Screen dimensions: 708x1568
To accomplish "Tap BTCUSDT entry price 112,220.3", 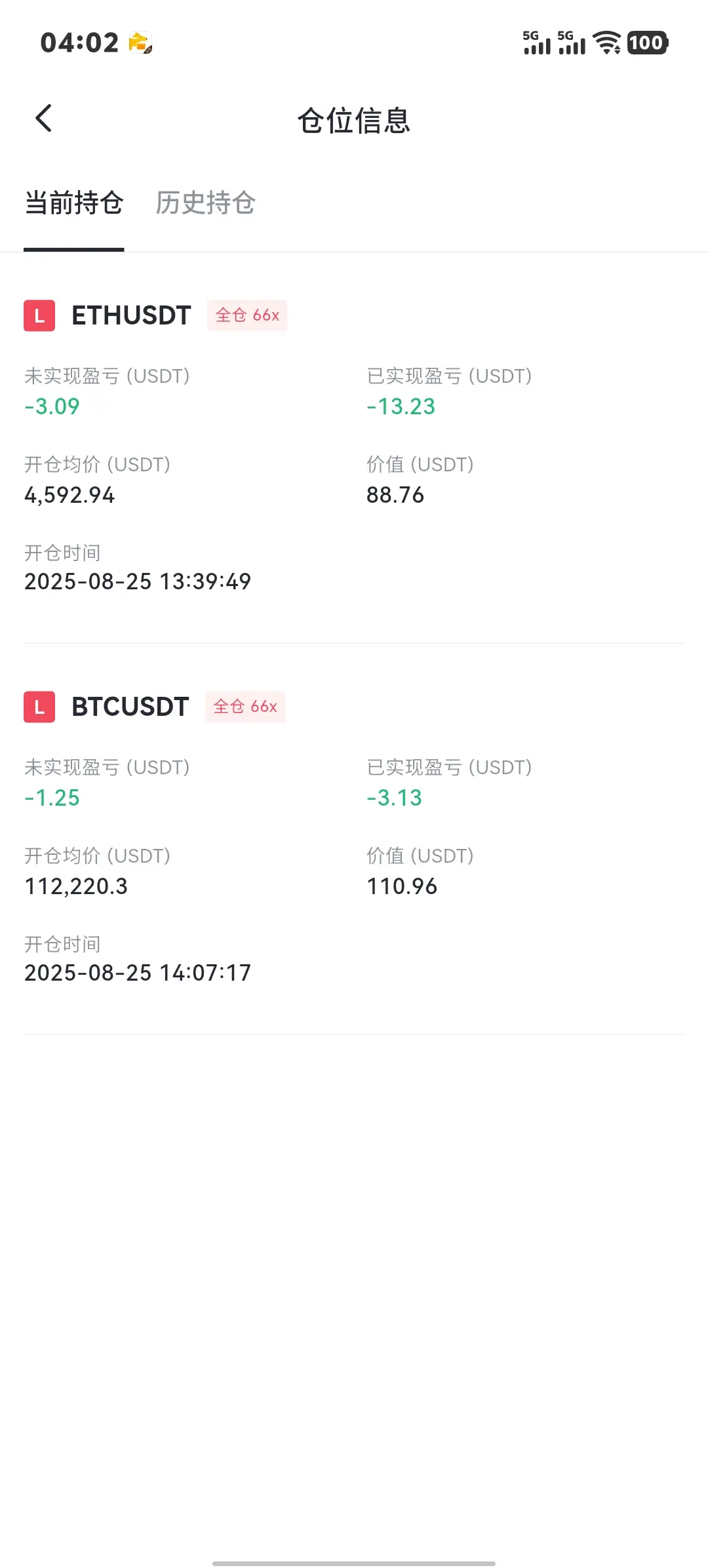I will pyautogui.click(x=76, y=886).
